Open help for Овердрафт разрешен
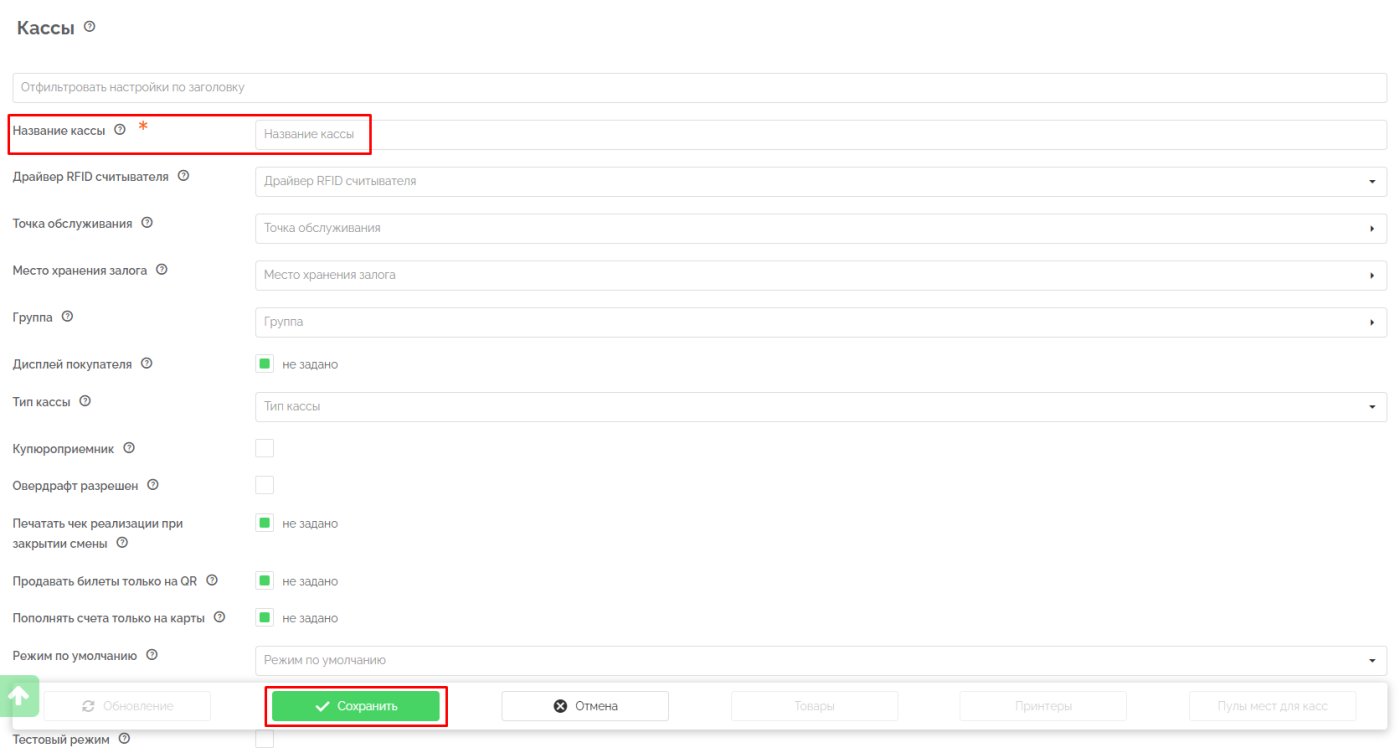 point(153,485)
